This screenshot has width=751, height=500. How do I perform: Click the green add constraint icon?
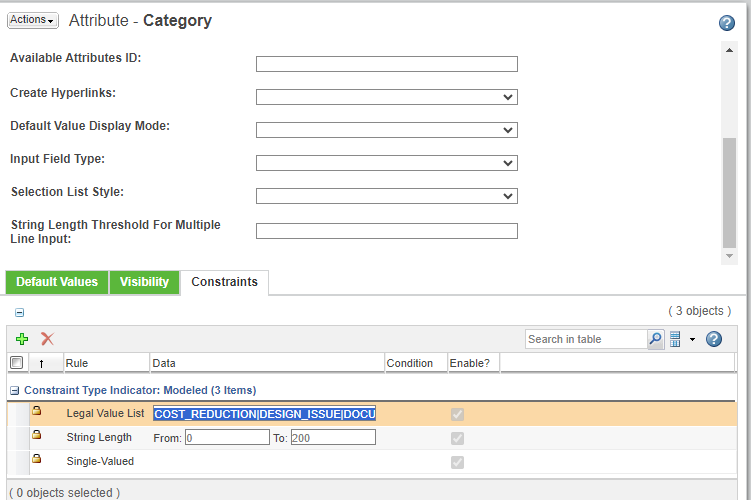22,339
